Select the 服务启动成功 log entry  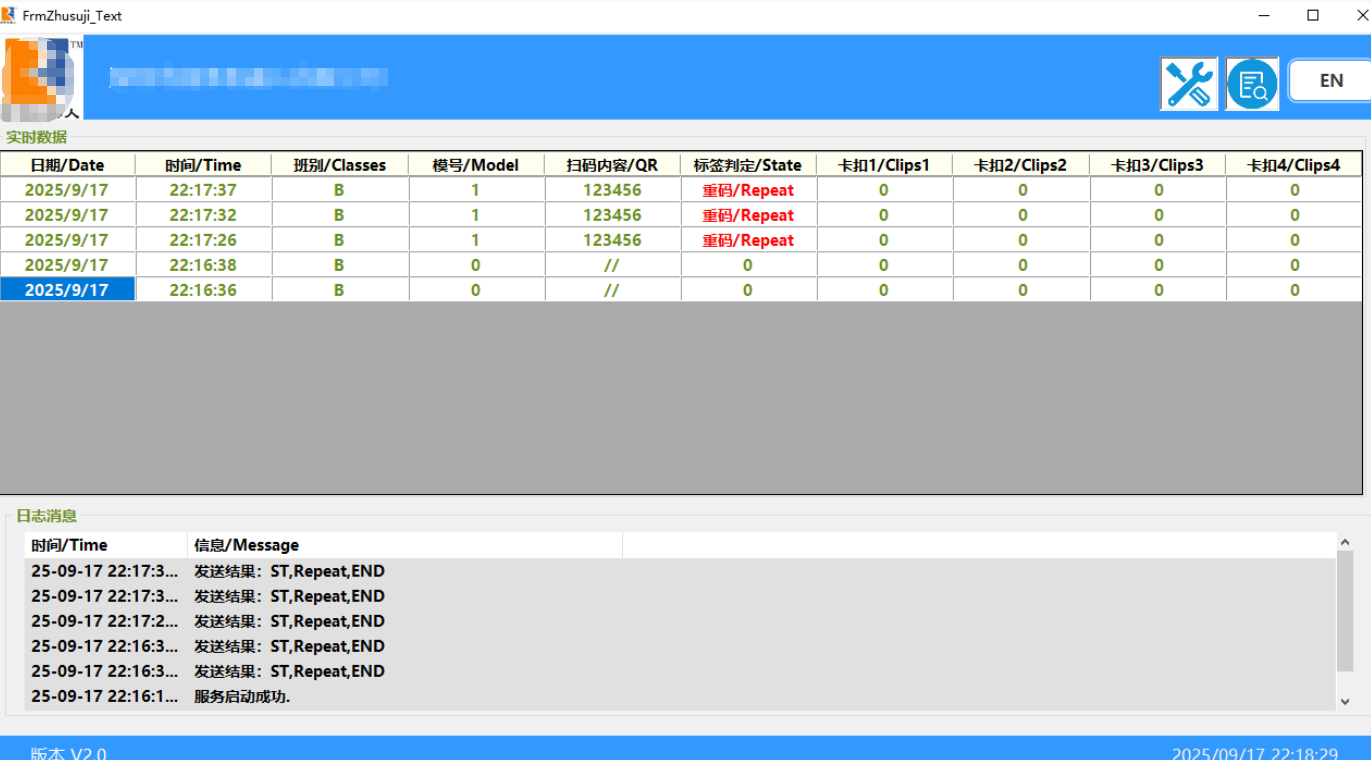tap(242, 697)
